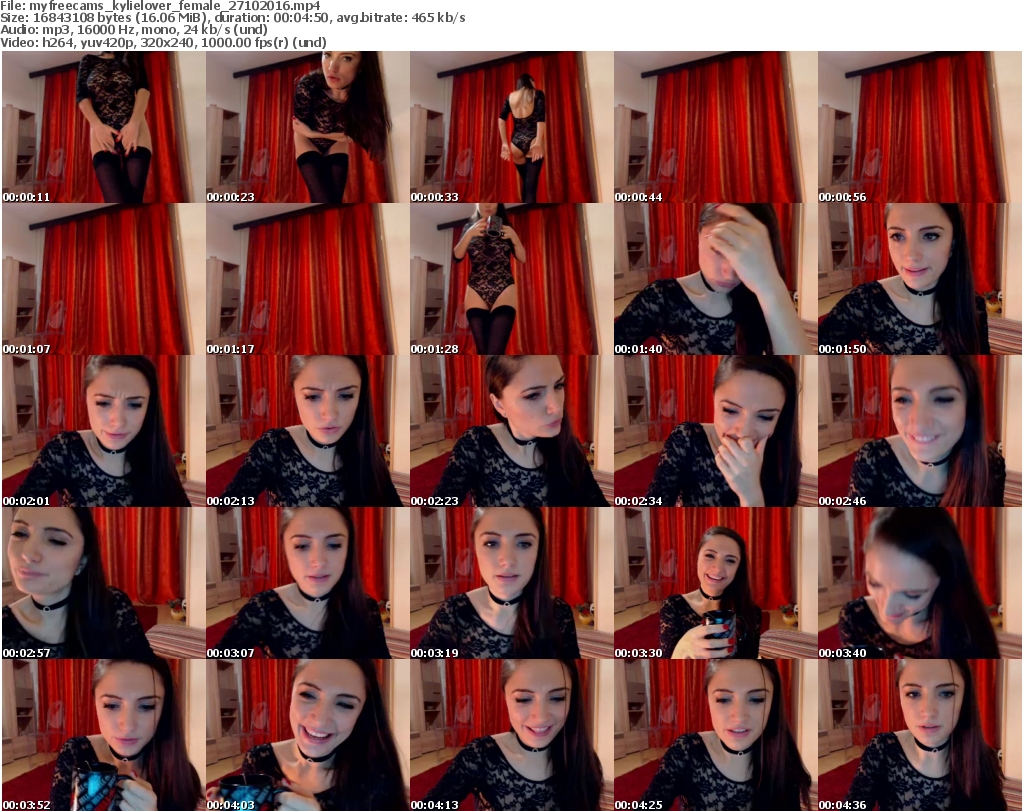
Task: View the frame stamped 00:04:03
Action: pos(308,735)
